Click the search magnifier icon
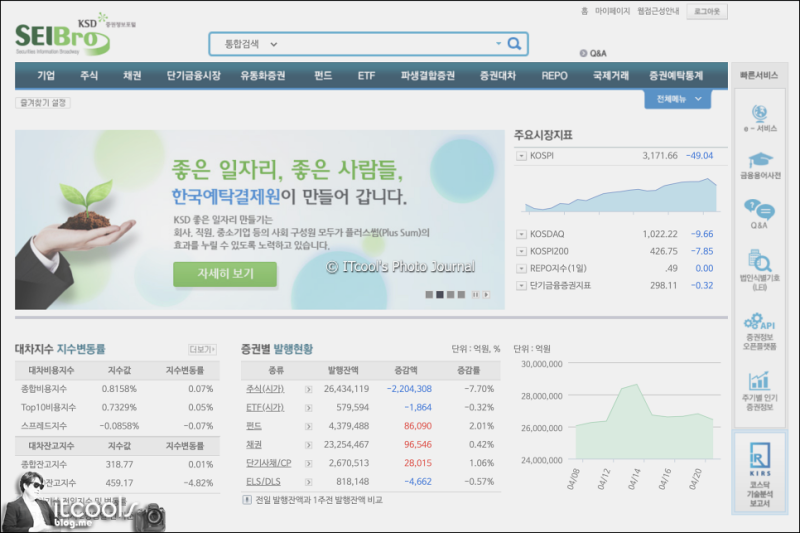The image size is (800, 533). 514,44
